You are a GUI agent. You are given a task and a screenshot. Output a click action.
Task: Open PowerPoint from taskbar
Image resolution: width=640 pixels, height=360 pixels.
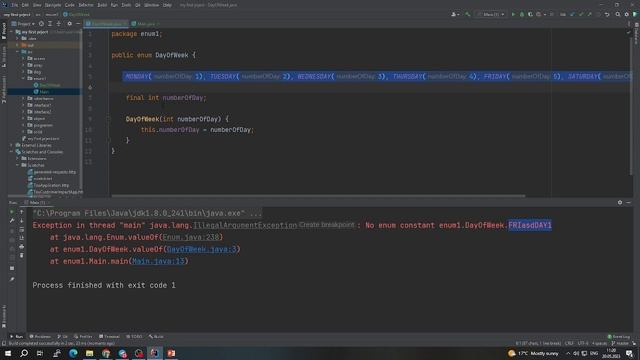171,353
